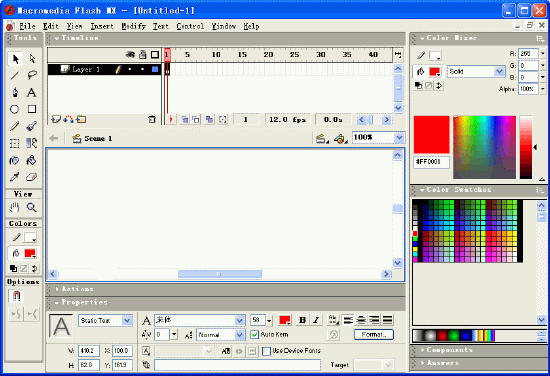550x376 pixels.
Task: Click the Edit Scene icon
Action: pos(321,139)
